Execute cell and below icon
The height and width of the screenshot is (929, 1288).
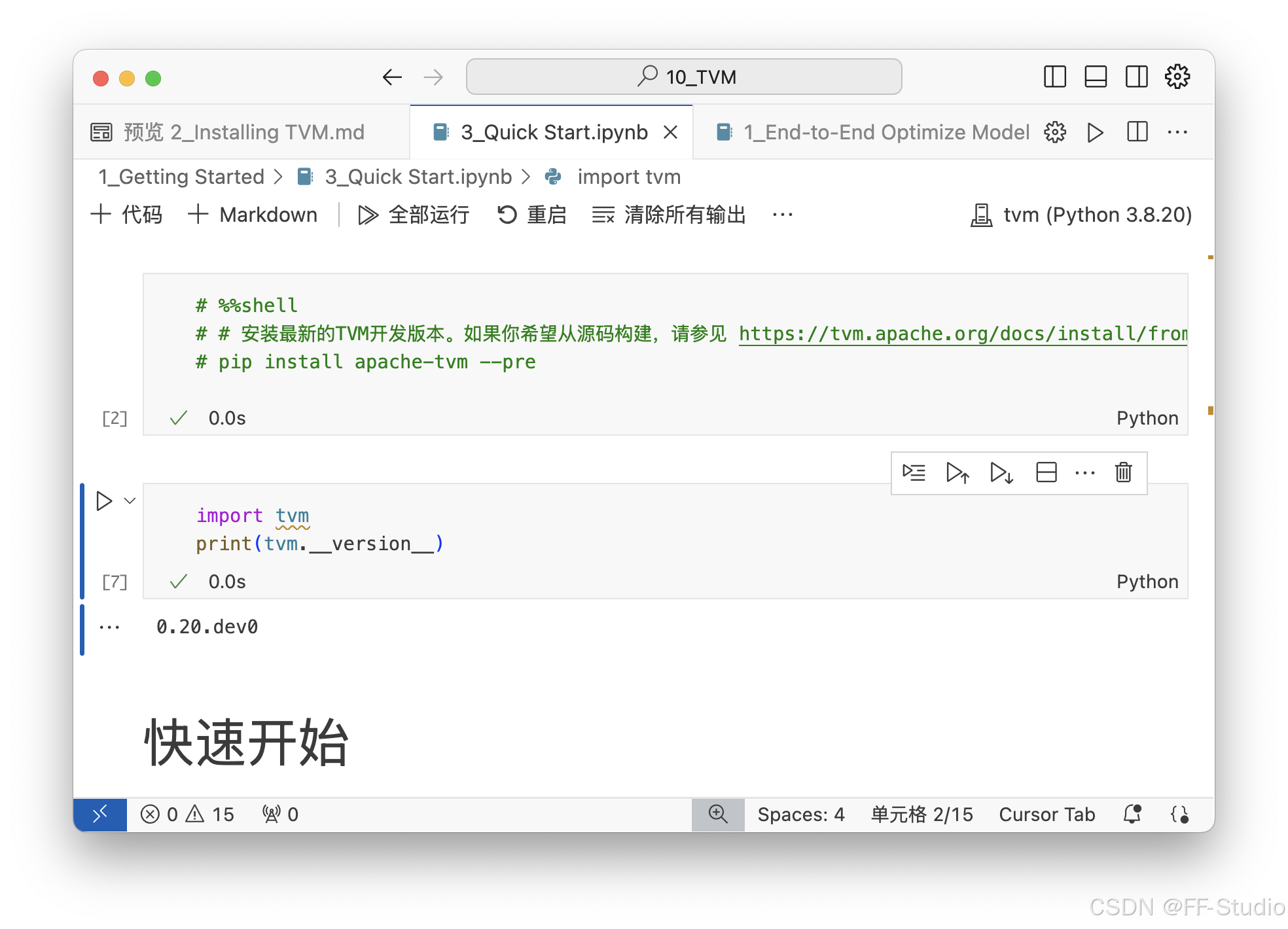point(1001,472)
